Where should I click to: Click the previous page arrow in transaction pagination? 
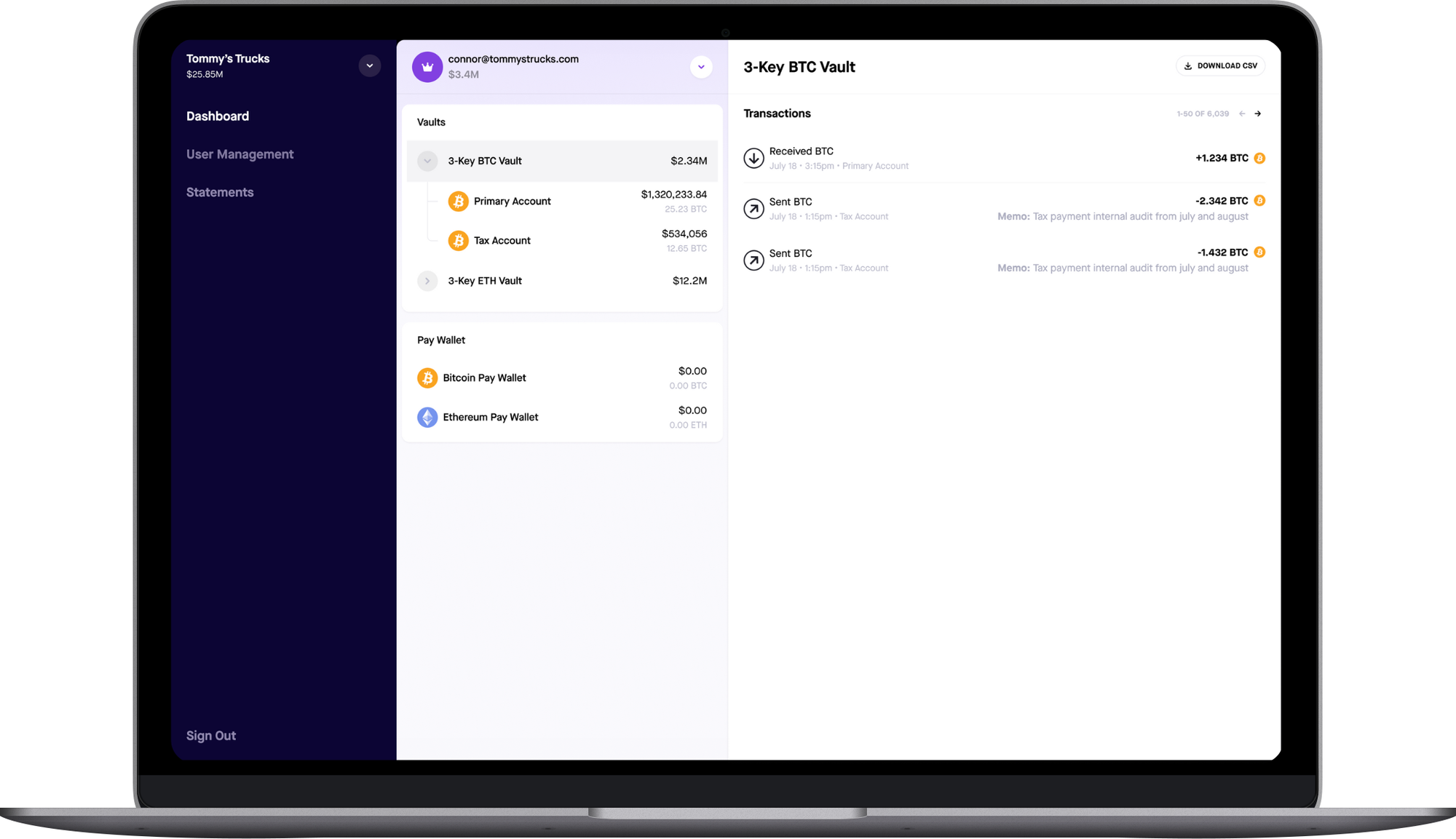coord(1241,114)
